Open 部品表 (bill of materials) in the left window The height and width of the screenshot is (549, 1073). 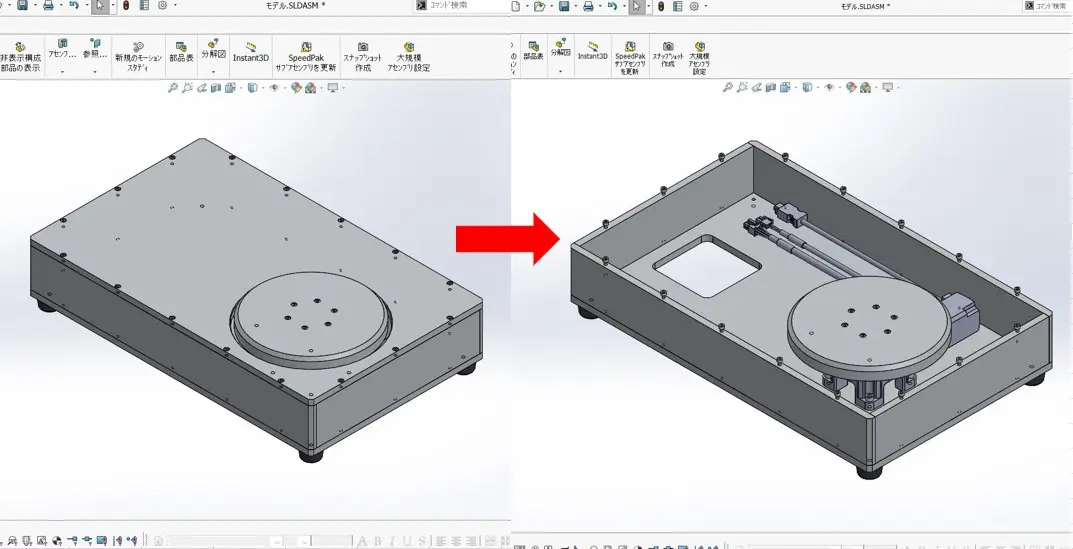click(x=181, y=52)
